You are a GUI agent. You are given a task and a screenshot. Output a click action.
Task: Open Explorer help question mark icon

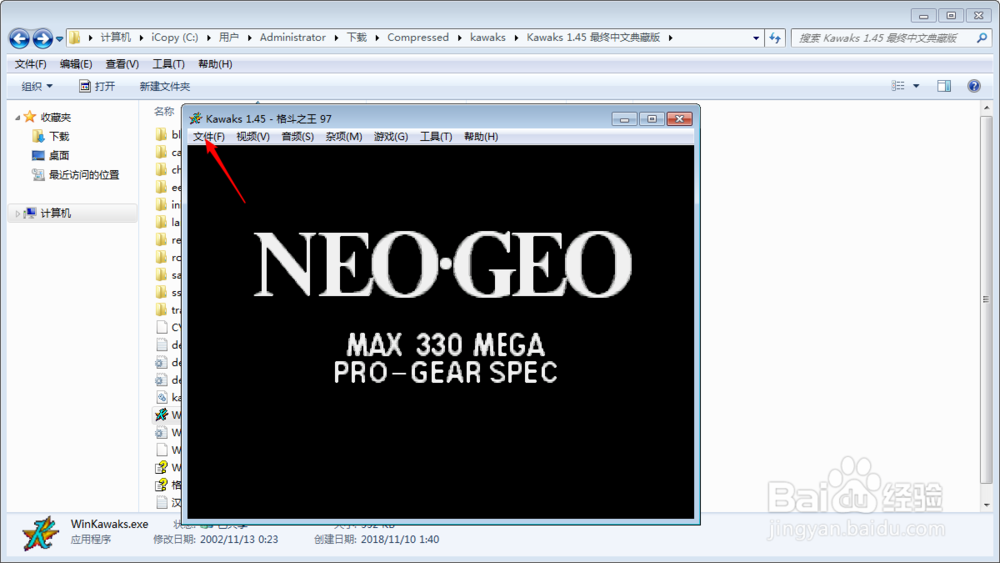(974, 86)
